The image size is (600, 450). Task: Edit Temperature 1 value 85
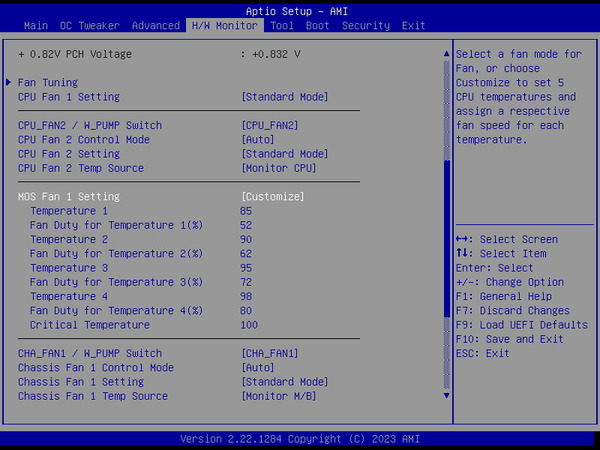click(246, 211)
